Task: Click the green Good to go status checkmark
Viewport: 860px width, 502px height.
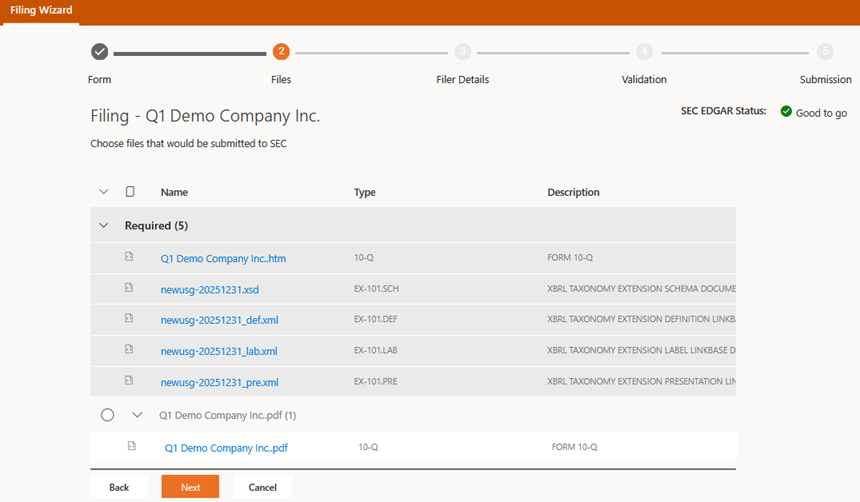Action: [786, 111]
